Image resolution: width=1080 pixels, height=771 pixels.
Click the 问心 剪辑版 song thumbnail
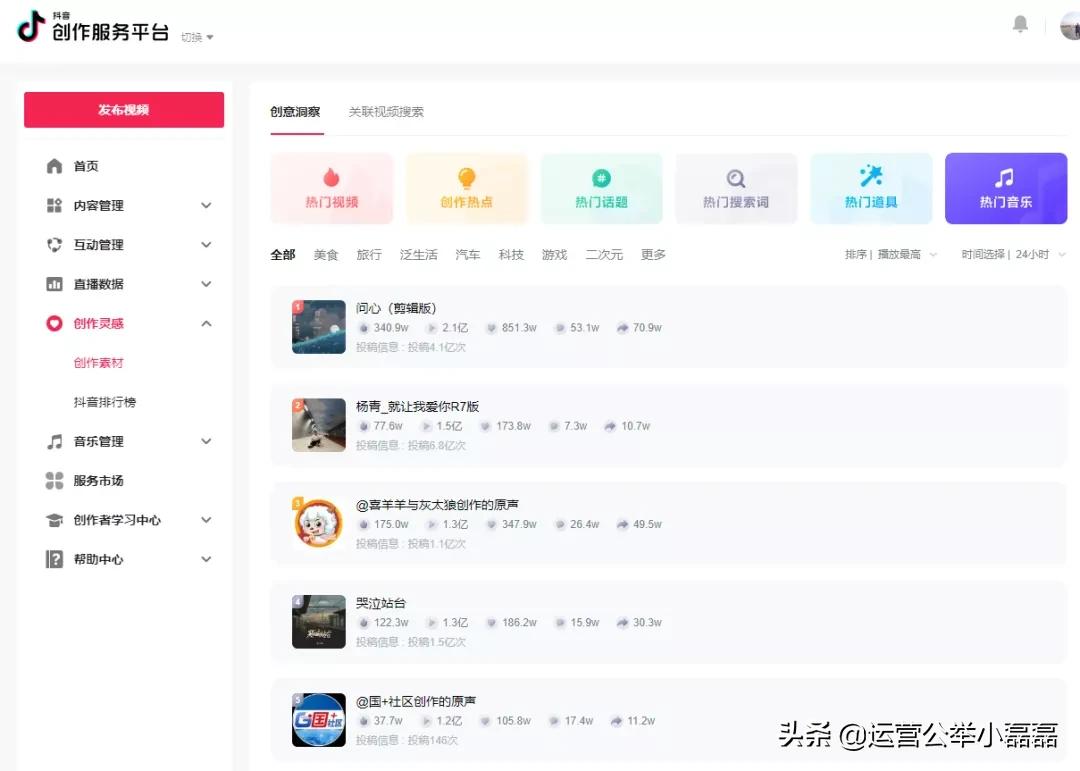click(318, 328)
